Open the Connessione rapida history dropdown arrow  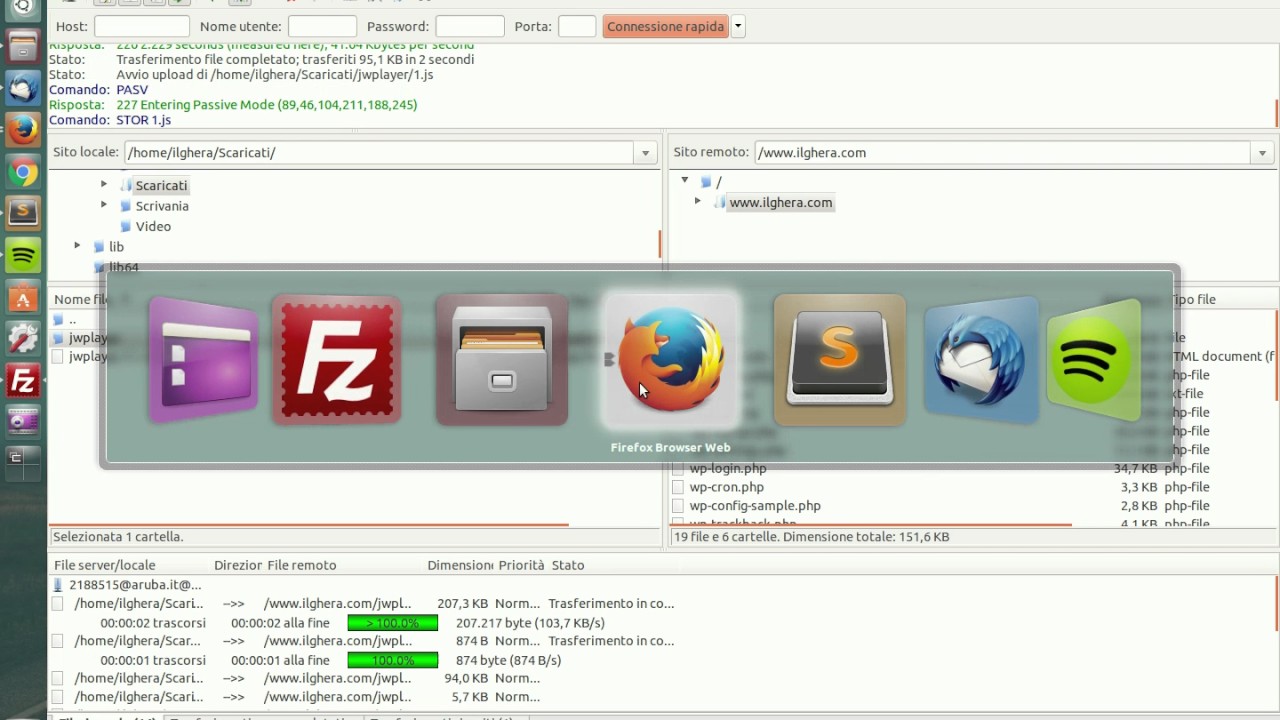pyautogui.click(x=738, y=27)
